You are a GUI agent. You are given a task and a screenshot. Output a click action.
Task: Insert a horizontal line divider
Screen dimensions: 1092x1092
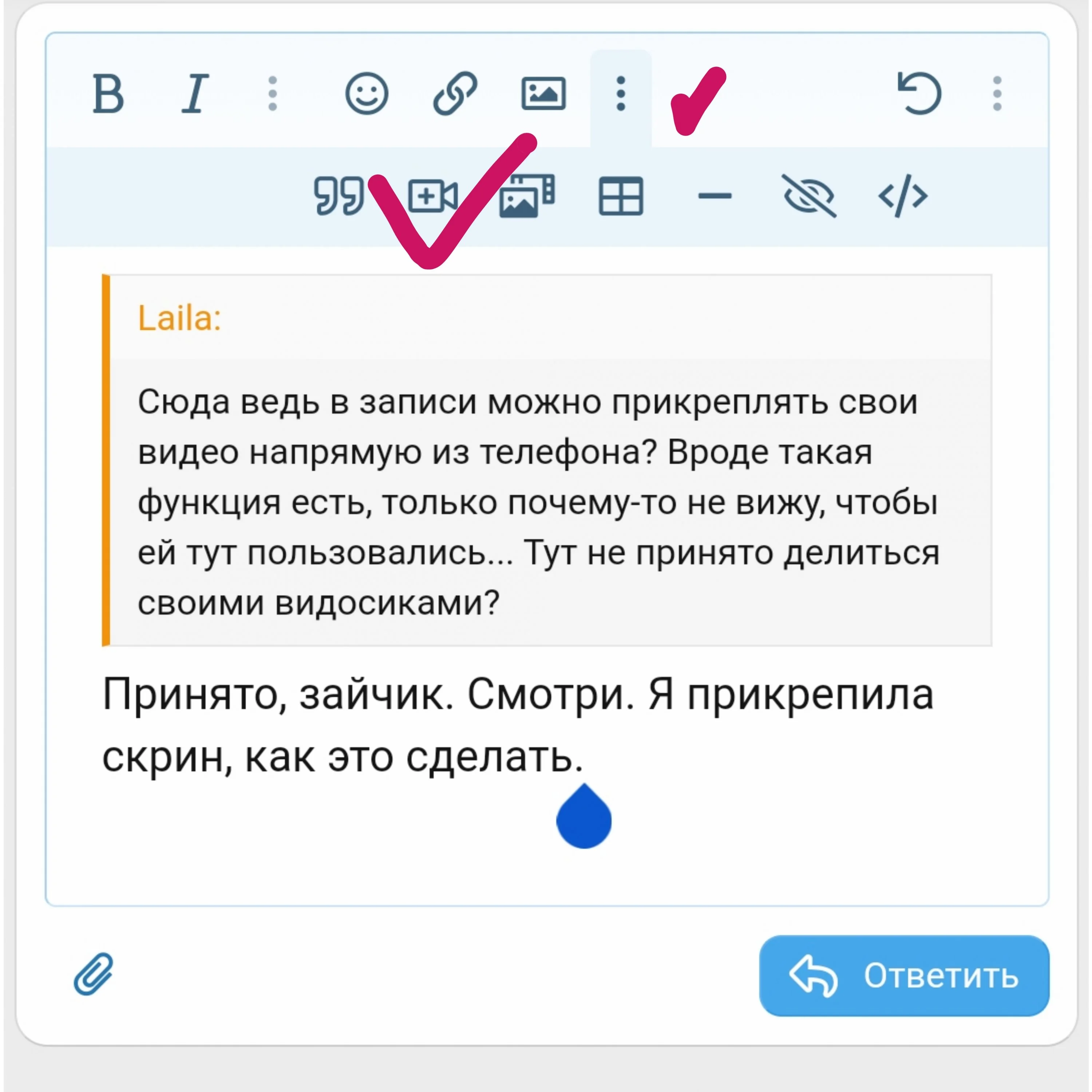click(x=715, y=196)
